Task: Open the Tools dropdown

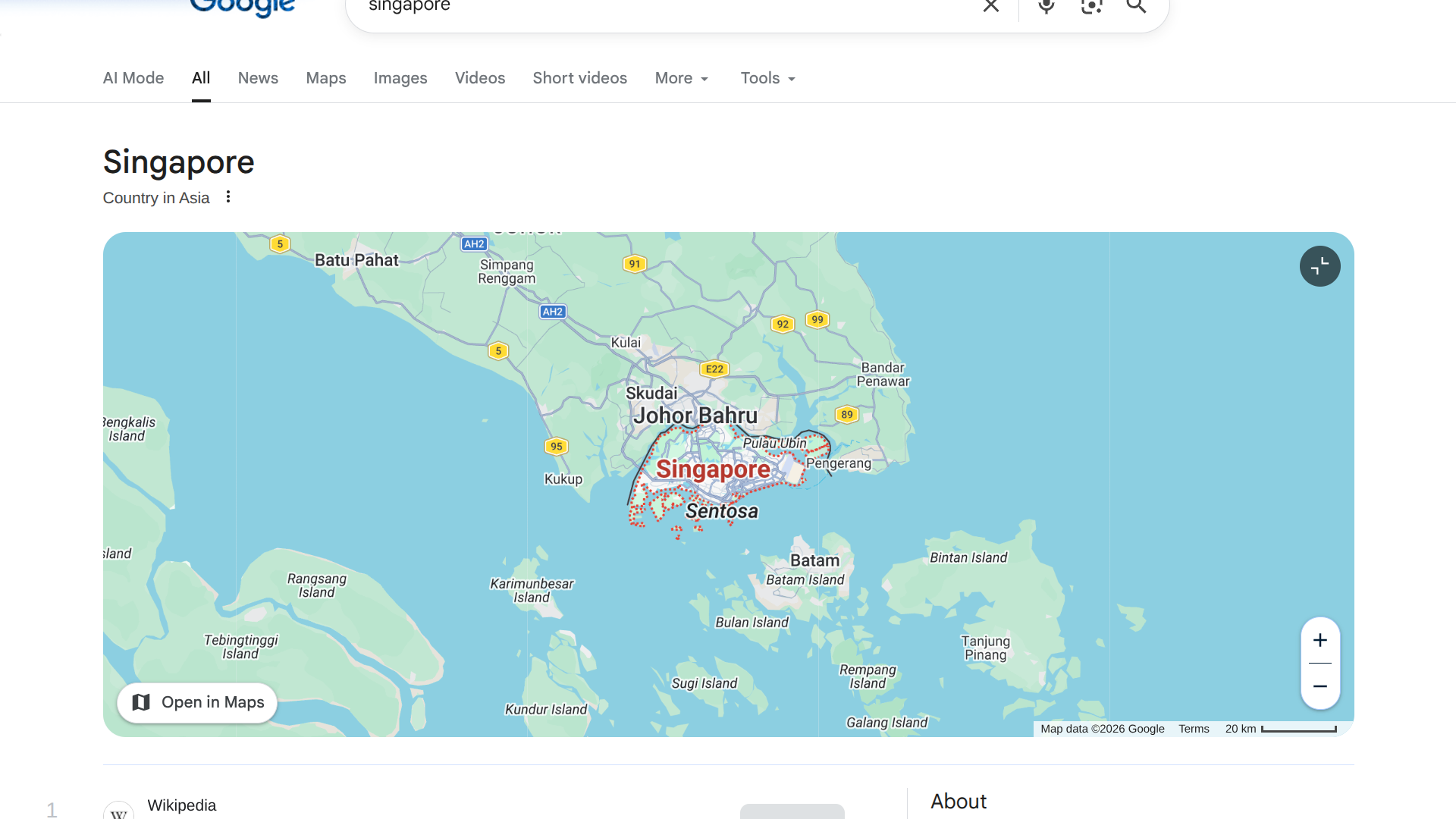Action: [x=767, y=78]
